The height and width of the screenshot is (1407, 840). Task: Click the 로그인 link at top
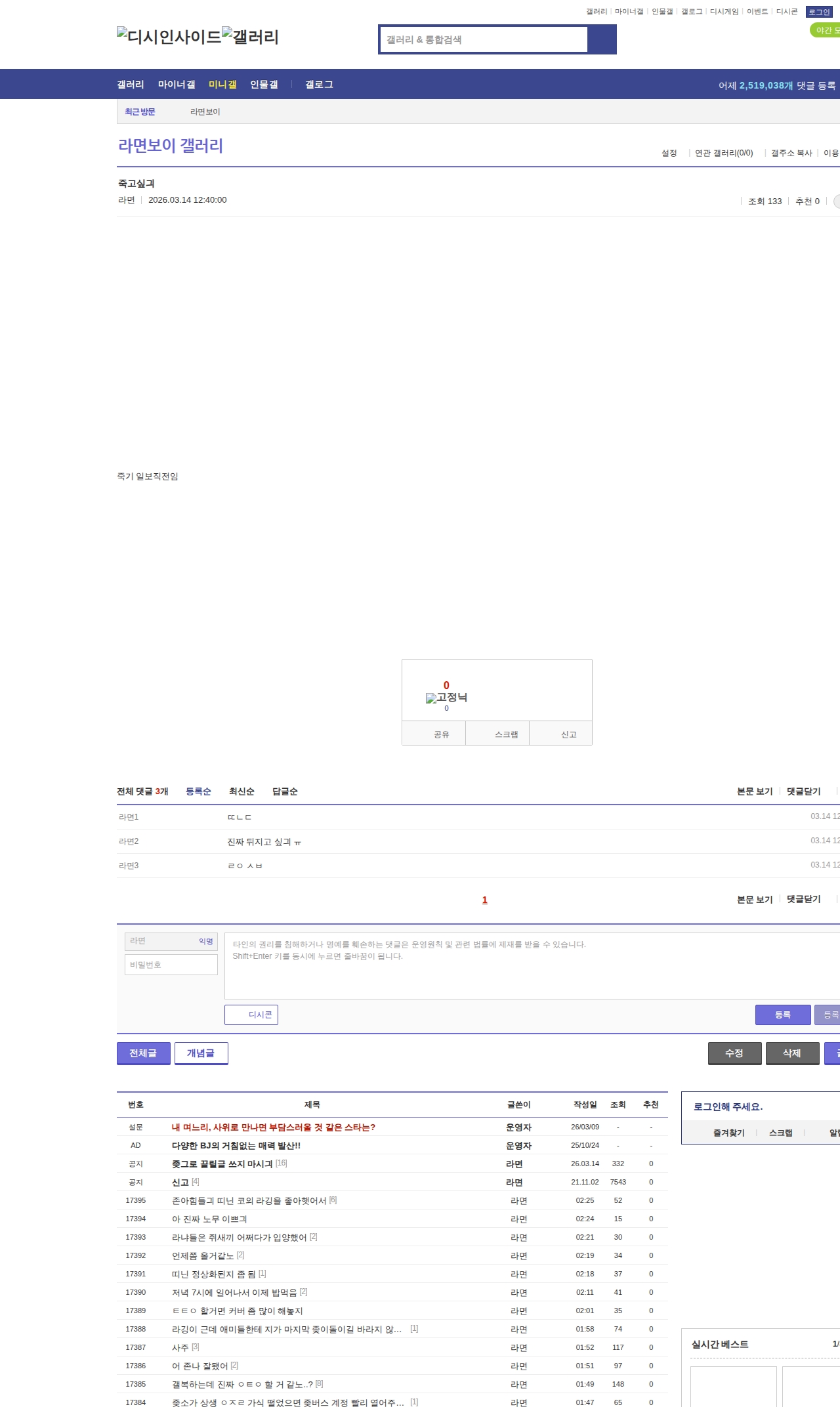click(x=819, y=12)
